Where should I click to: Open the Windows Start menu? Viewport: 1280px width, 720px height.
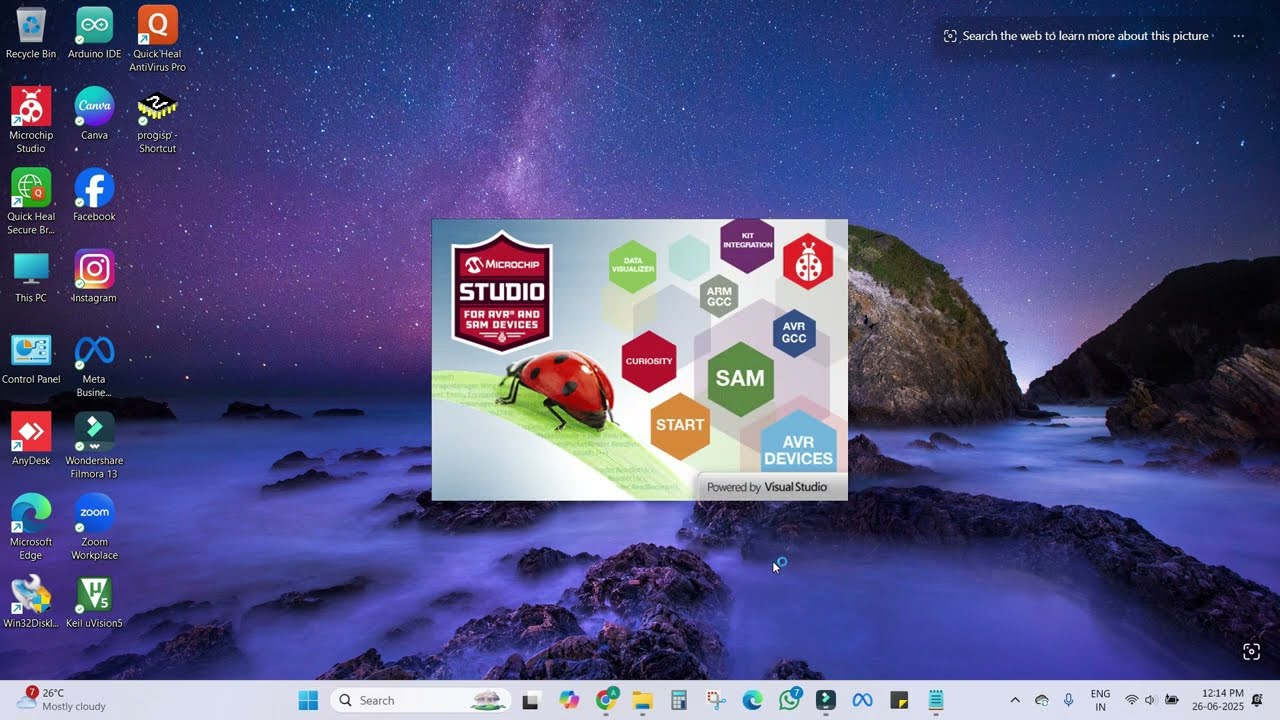coord(308,700)
